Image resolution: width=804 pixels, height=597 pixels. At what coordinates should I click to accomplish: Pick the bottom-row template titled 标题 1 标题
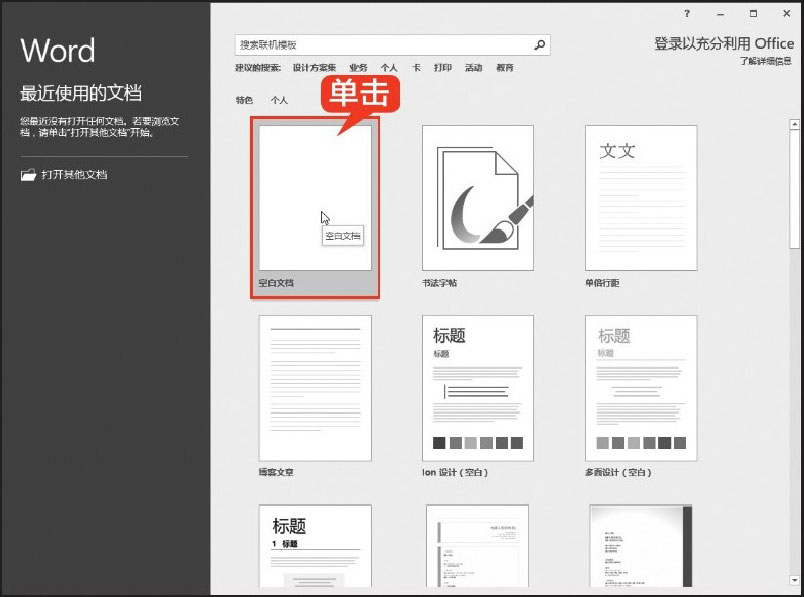tap(315, 546)
